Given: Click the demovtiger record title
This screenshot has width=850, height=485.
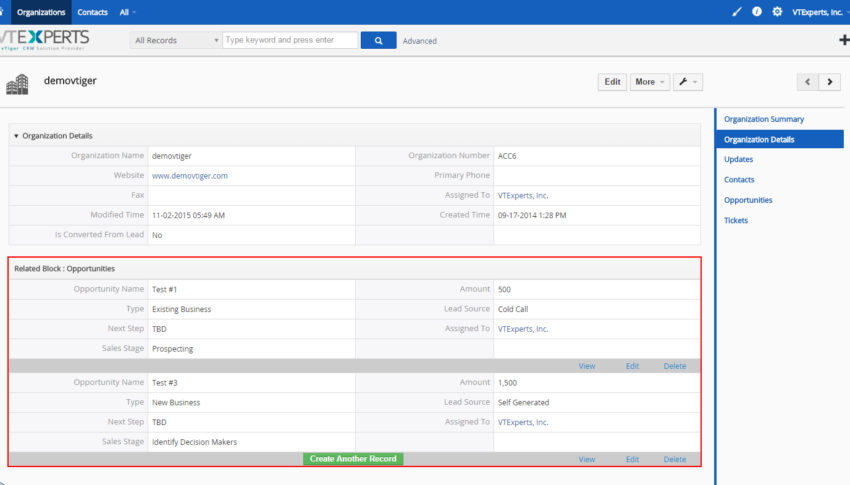Looking at the screenshot, I should click(x=70, y=80).
